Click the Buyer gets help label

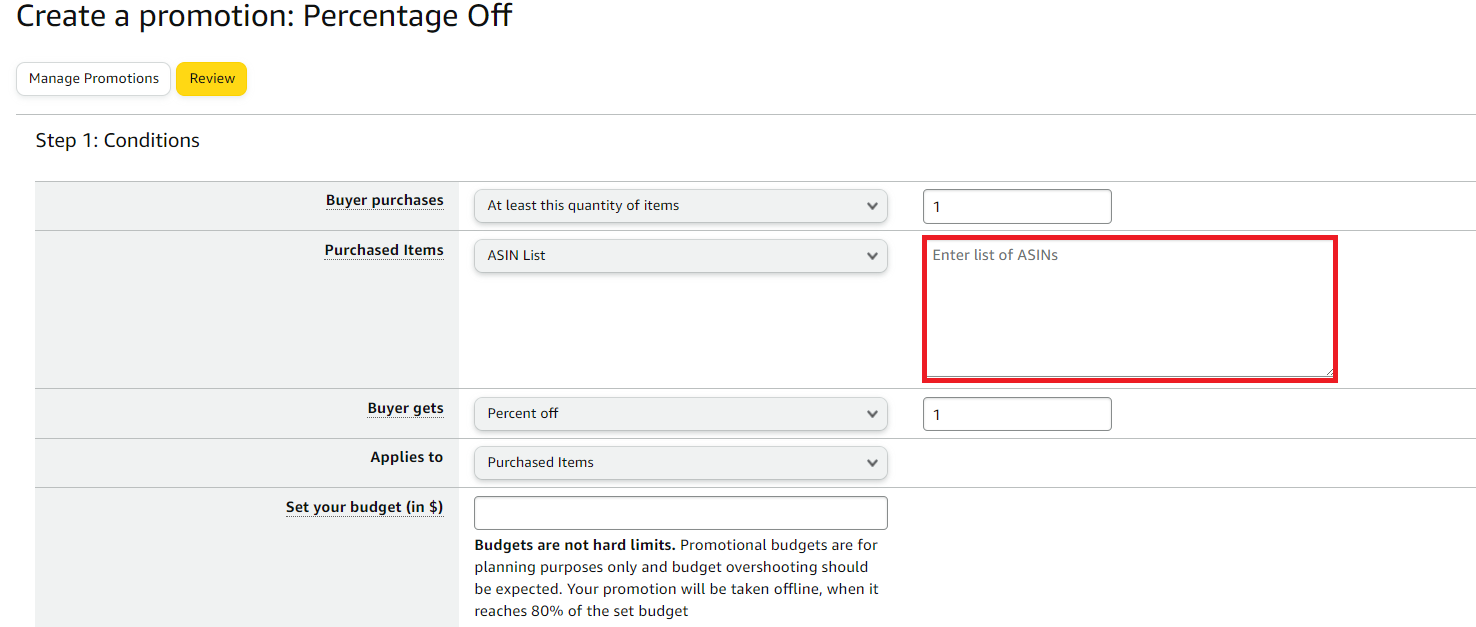pyautogui.click(x=405, y=408)
